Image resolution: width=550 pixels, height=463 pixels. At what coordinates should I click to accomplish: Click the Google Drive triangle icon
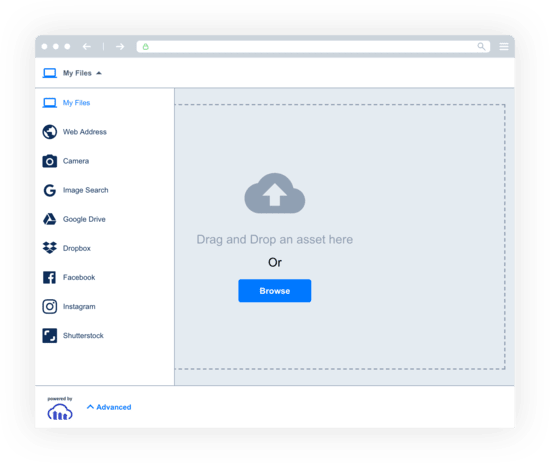pyautogui.click(x=49, y=219)
